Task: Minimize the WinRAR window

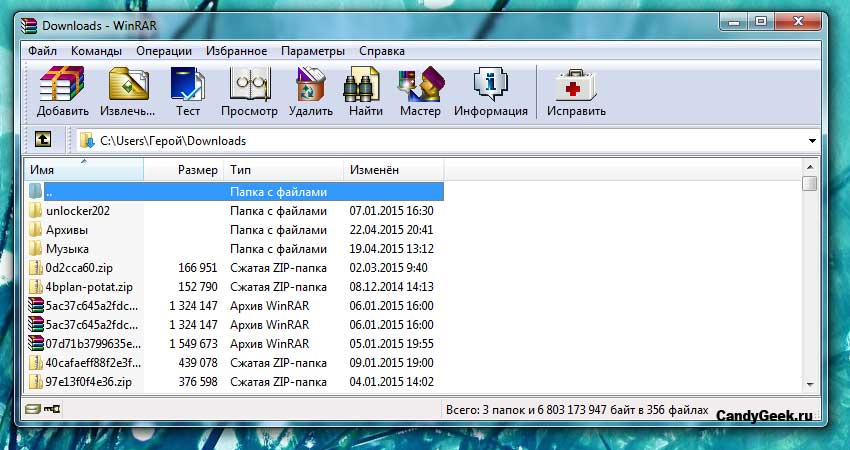Action: (734, 22)
